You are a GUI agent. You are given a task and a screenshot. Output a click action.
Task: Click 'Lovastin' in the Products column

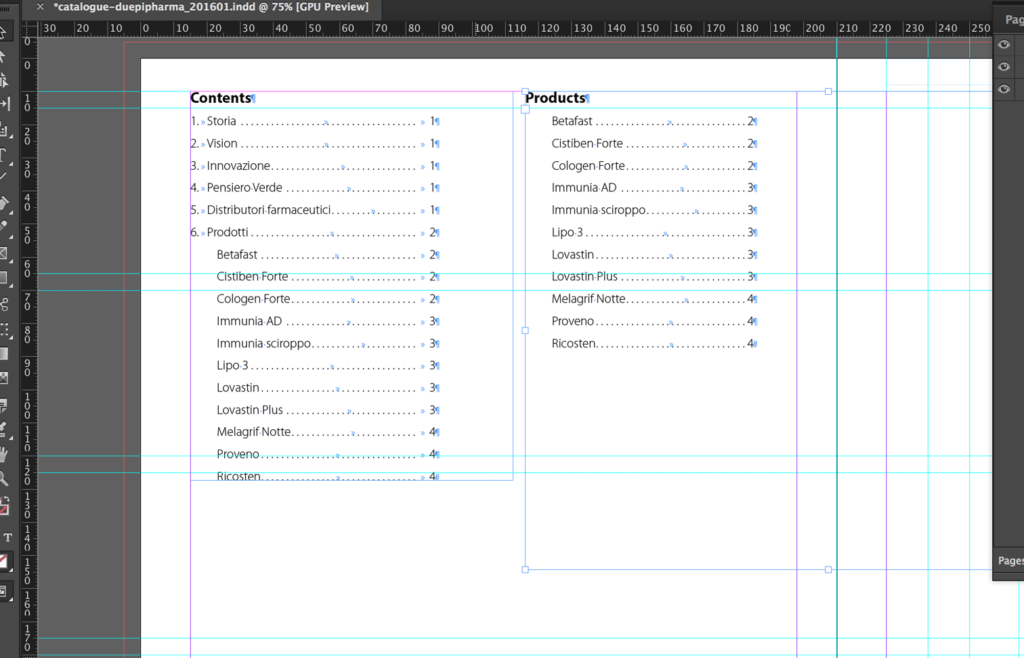coord(573,255)
